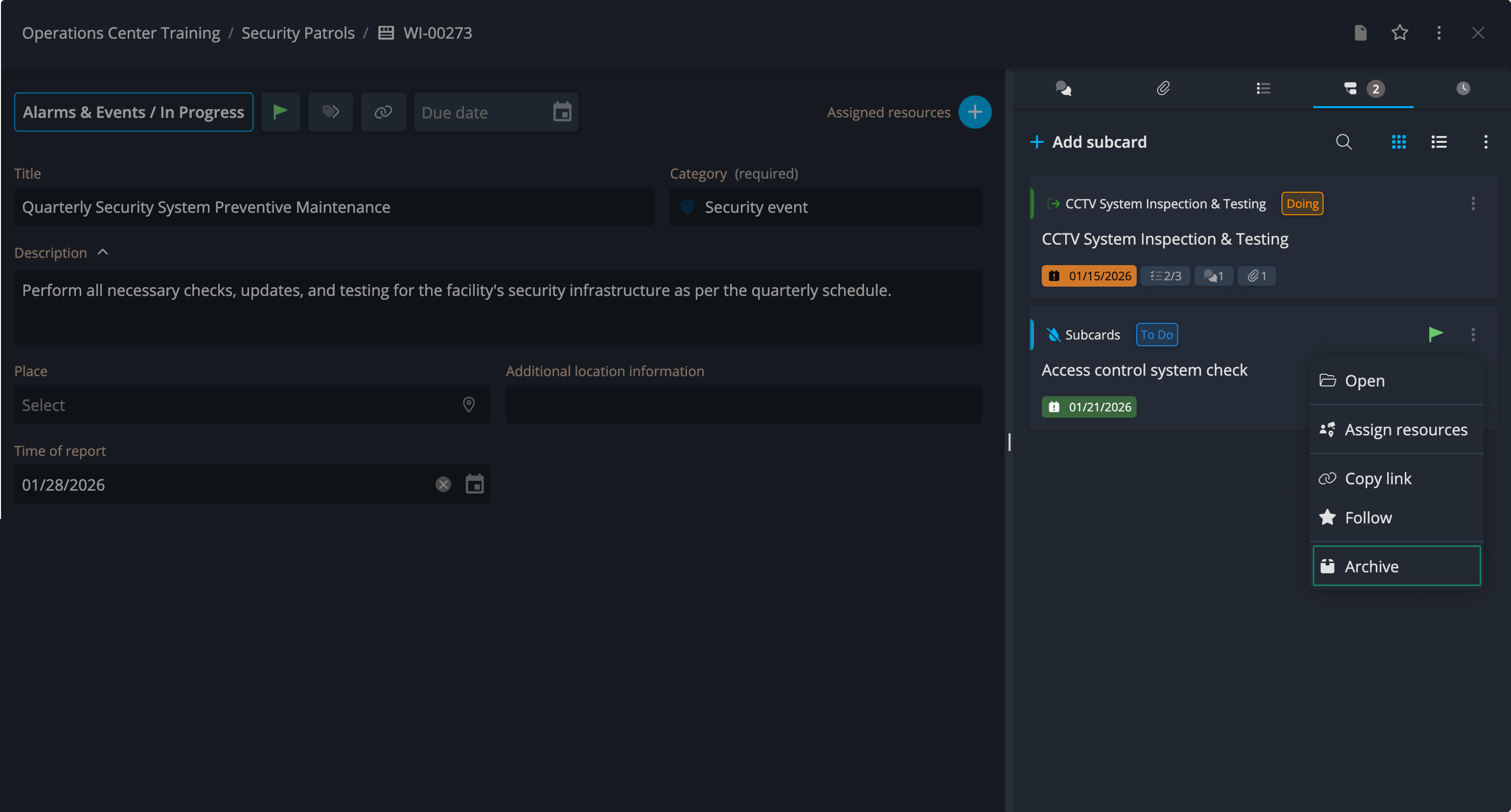Open the comments tab icon

[1064, 89]
